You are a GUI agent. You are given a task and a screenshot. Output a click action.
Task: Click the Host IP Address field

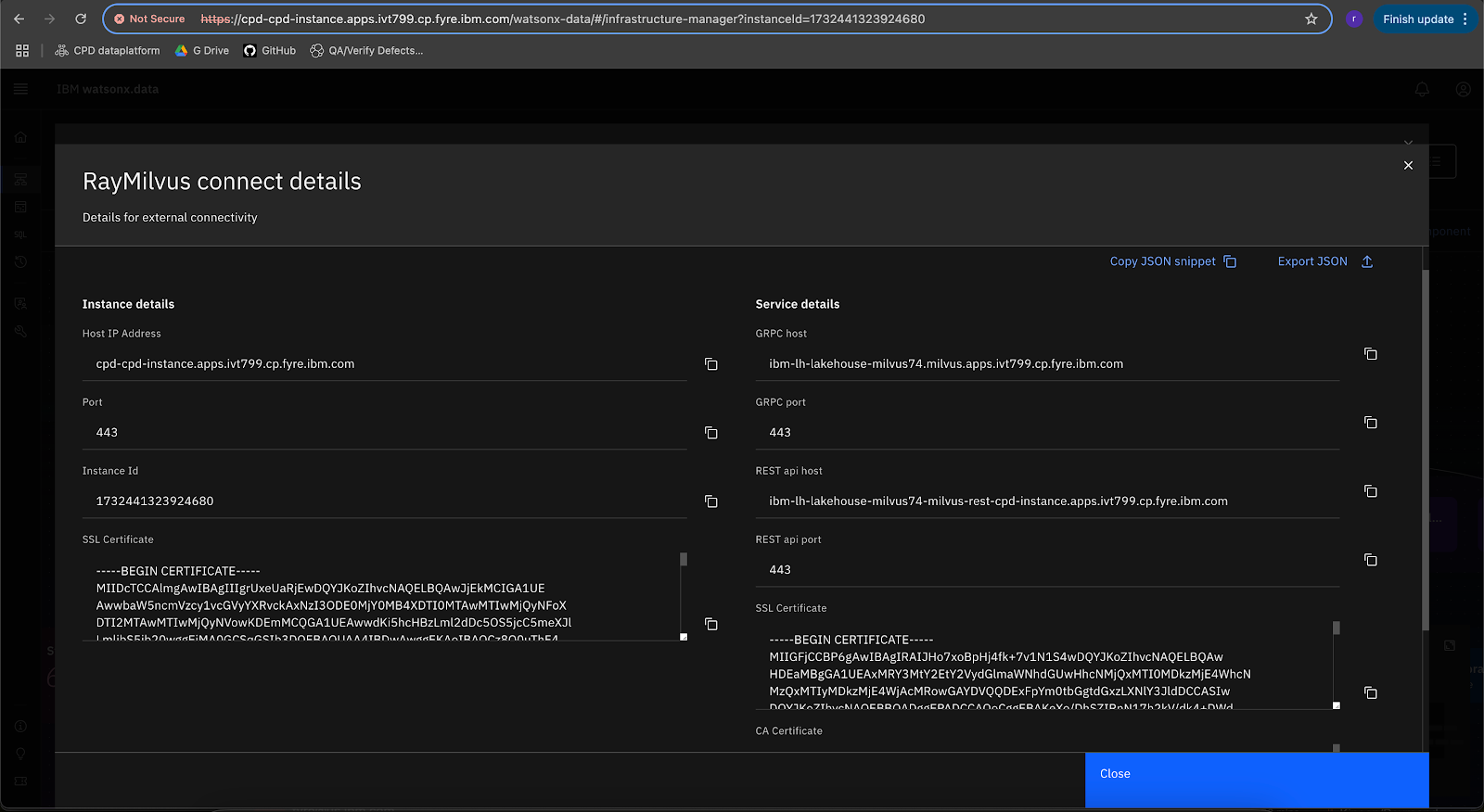point(385,364)
